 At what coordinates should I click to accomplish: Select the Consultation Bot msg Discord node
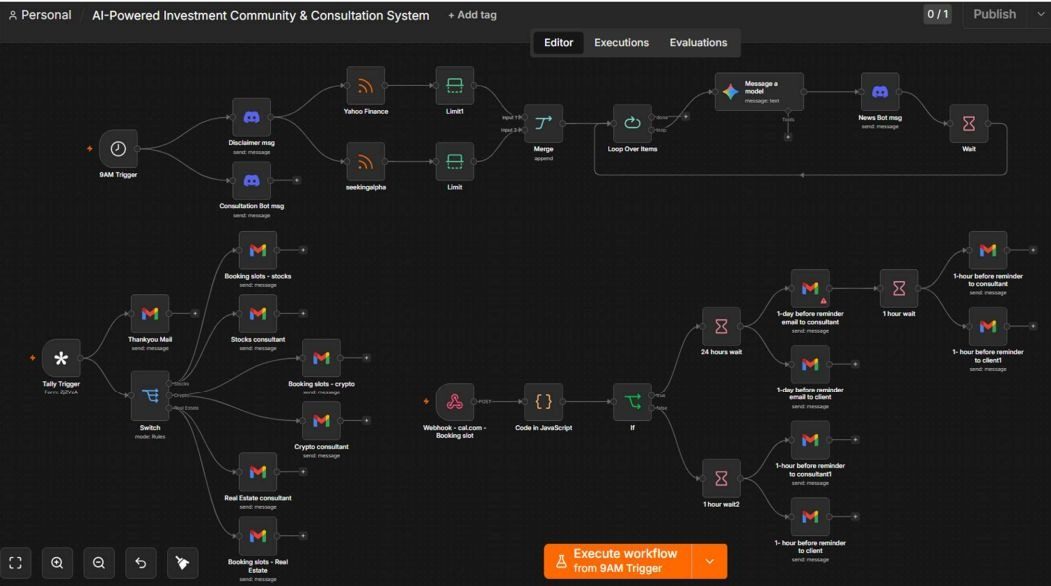[251, 180]
